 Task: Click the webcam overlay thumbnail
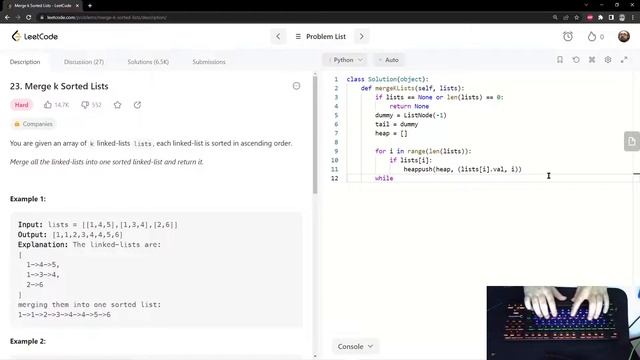pyautogui.click(x=563, y=323)
